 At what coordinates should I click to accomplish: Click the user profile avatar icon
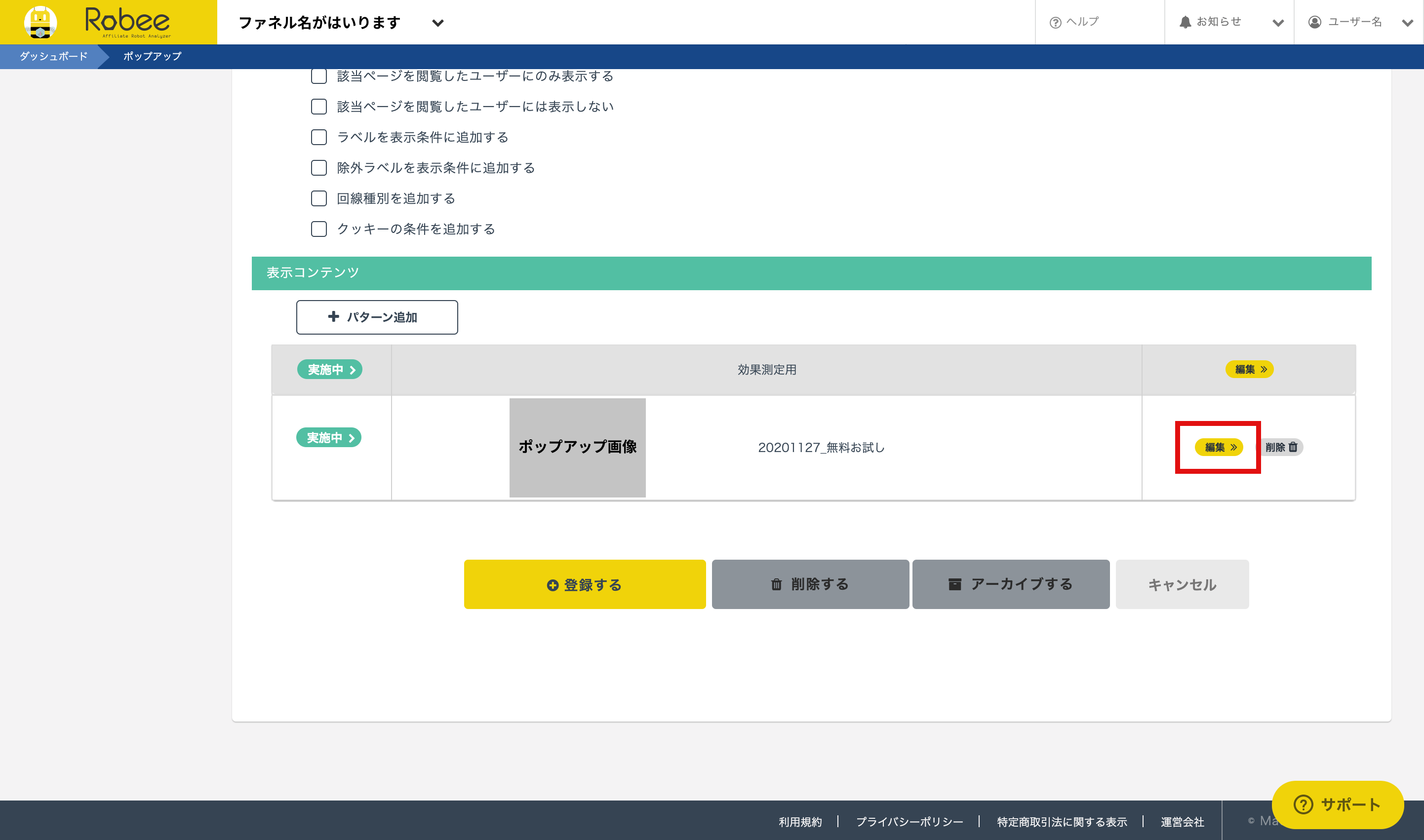(1315, 22)
